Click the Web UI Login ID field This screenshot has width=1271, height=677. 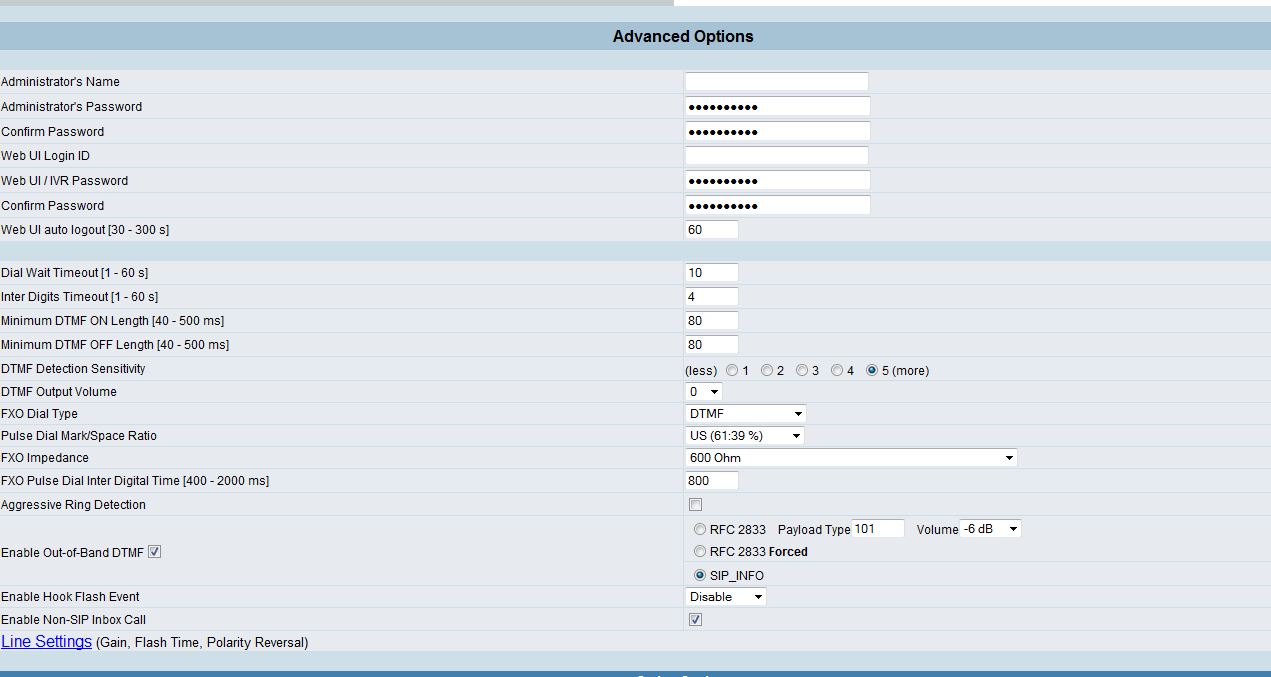[776, 156]
